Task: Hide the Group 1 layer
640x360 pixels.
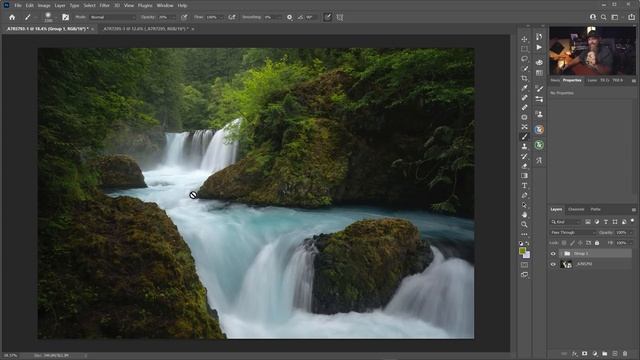Action: coord(553,254)
